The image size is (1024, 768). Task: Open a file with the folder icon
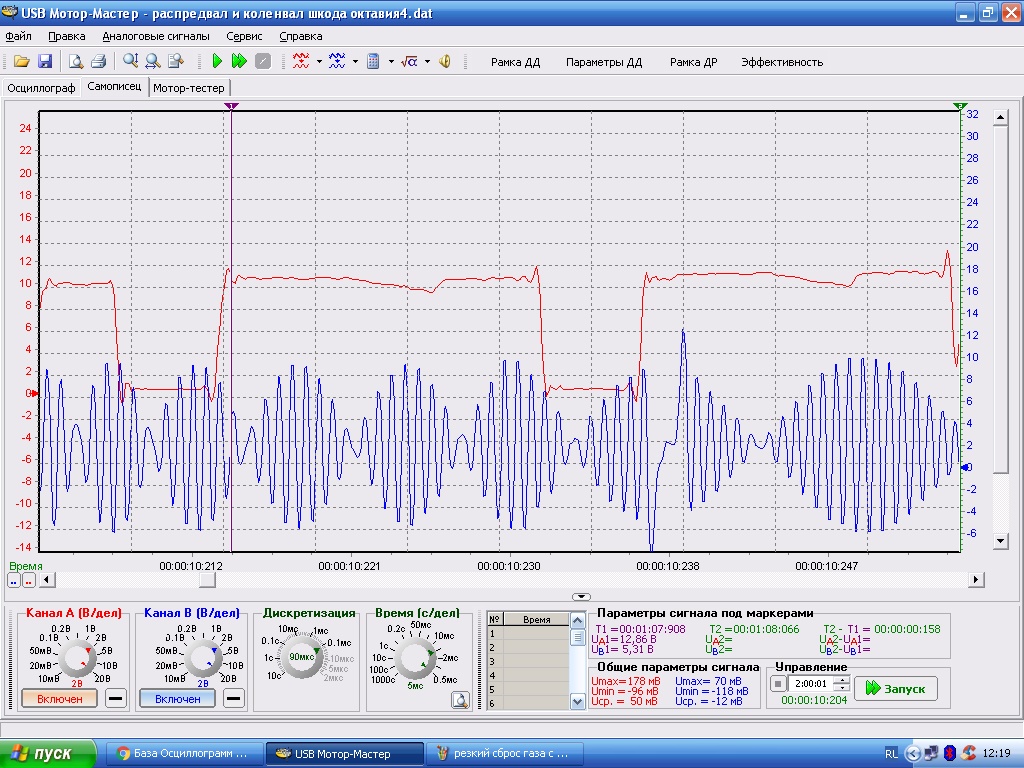pos(22,61)
